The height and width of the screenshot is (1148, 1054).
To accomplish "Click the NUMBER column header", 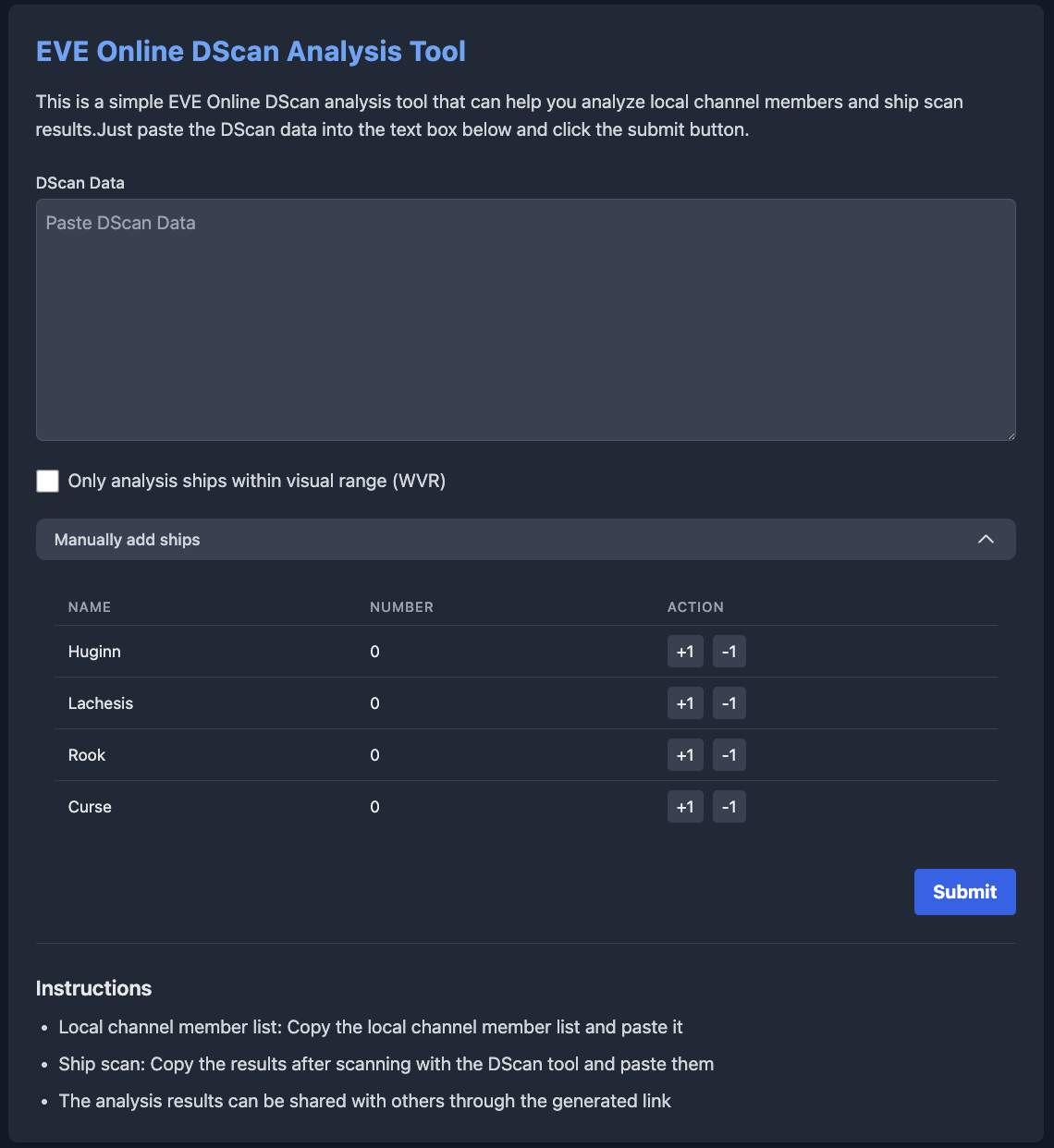I will [401, 607].
